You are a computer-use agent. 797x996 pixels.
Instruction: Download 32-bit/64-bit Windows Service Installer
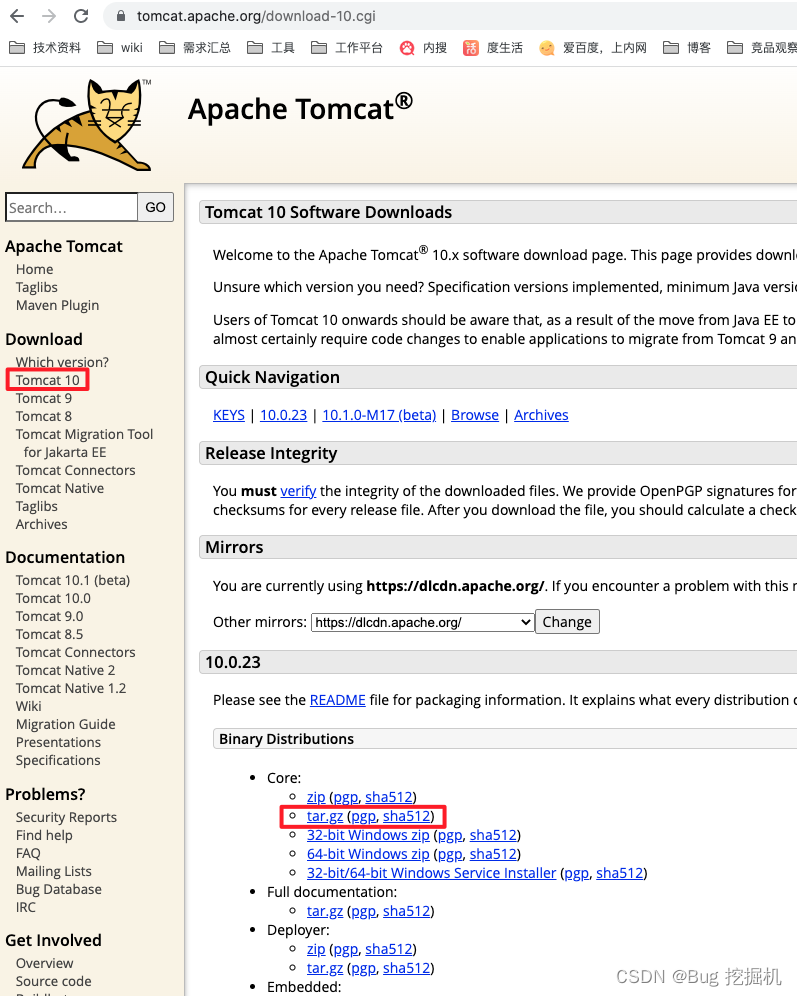pos(431,873)
